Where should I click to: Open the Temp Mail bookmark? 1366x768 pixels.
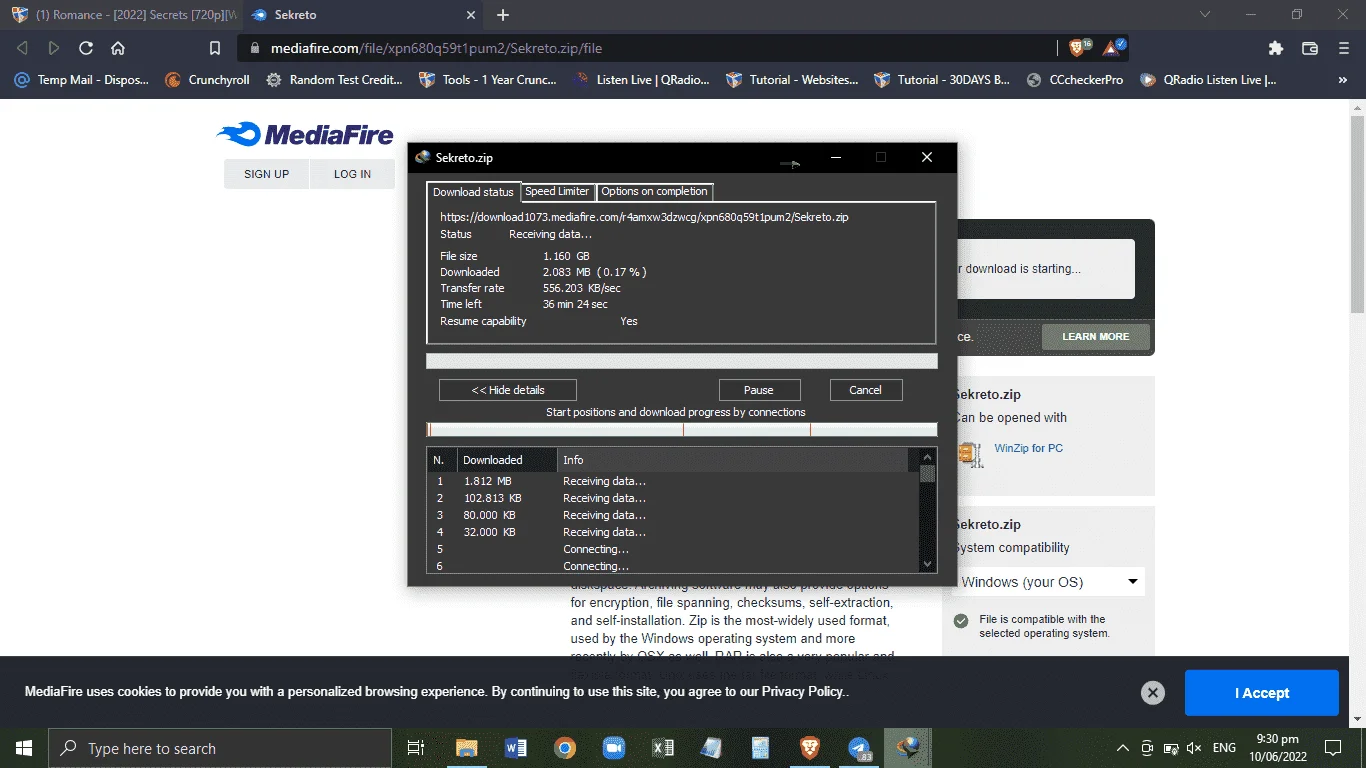point(81,80)
